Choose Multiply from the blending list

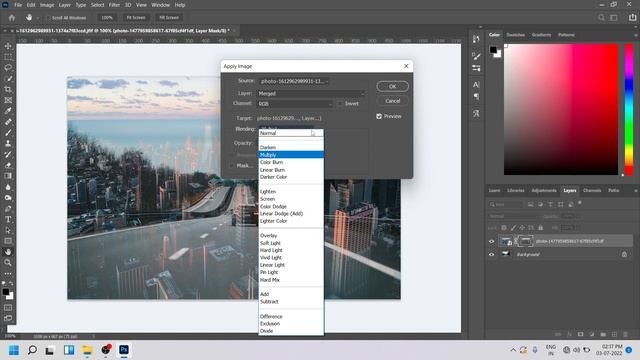[291, 155]
